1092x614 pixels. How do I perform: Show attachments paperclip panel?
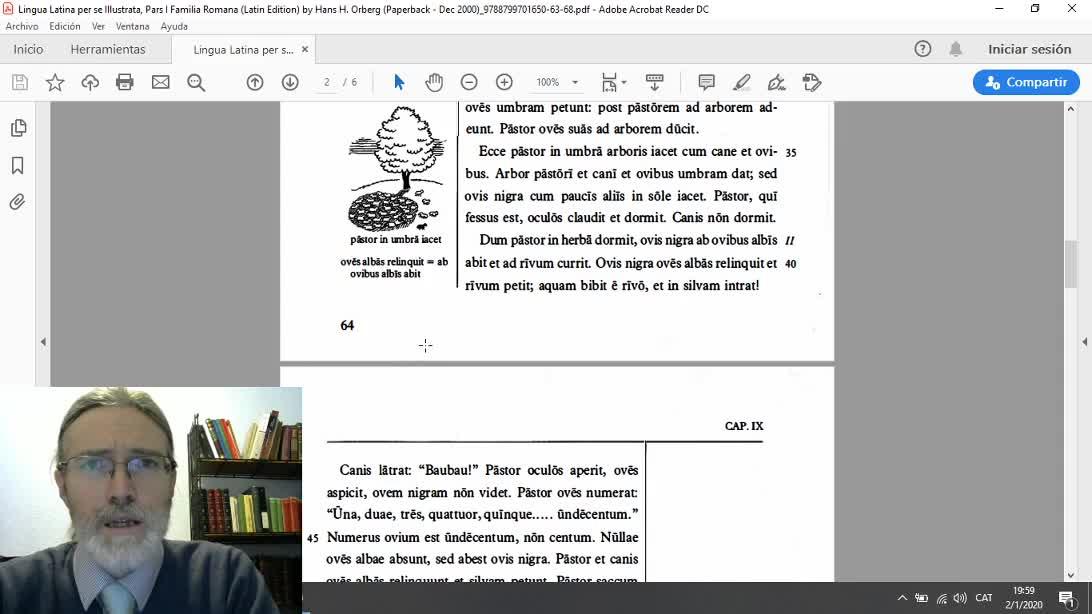click(17, 202)
